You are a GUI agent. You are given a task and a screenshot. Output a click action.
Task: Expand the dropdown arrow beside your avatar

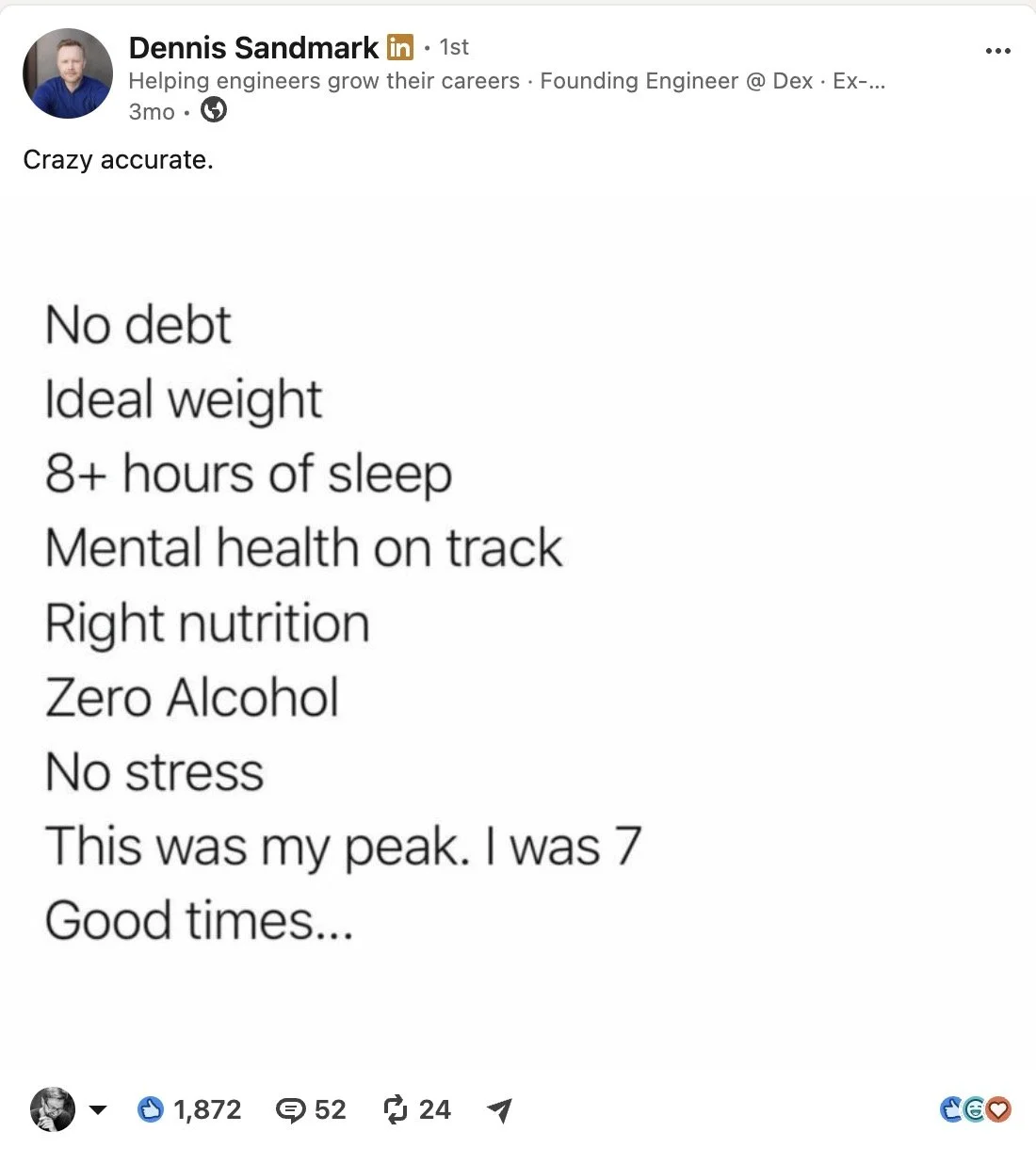97,1109
